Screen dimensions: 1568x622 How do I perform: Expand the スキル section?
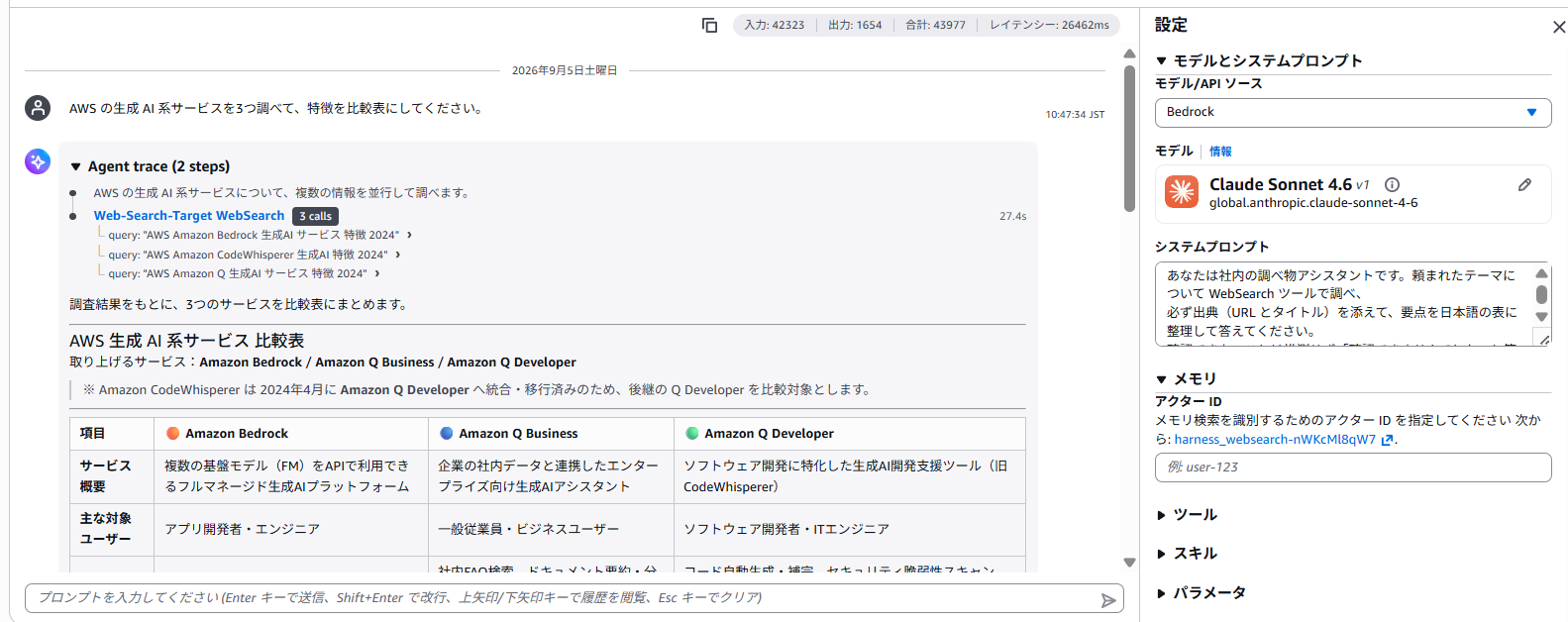(1162, 554)
